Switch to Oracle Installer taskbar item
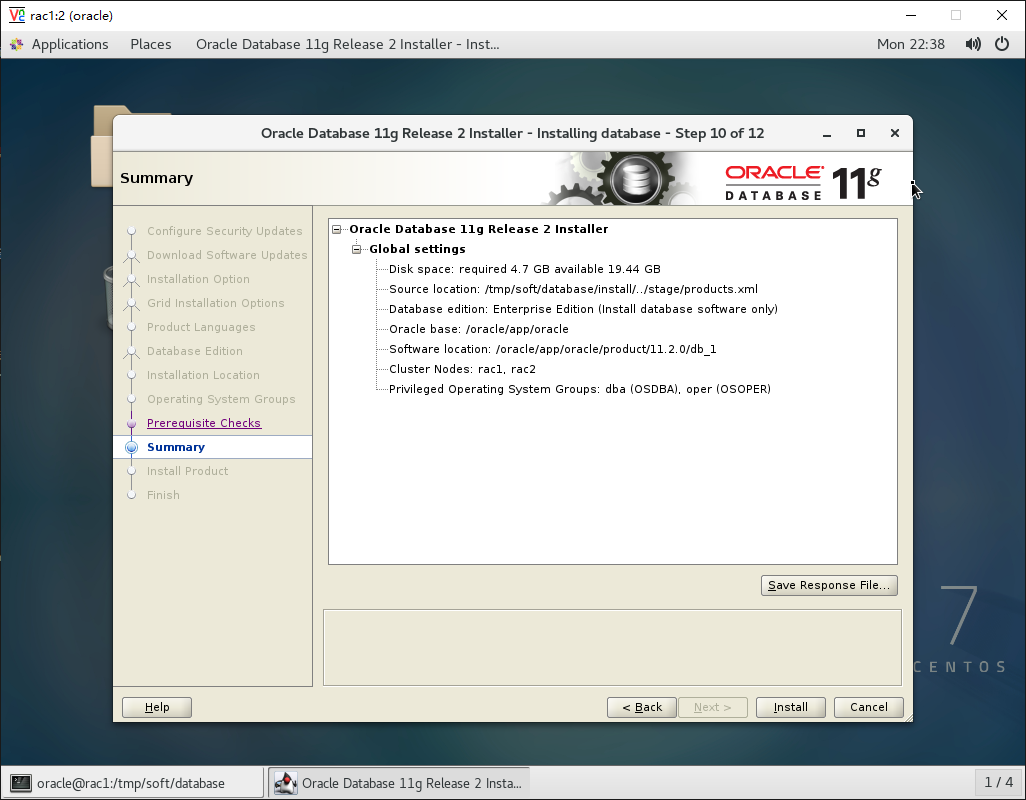The width and height of the screenshot is (1026, 800). [398, 783]
